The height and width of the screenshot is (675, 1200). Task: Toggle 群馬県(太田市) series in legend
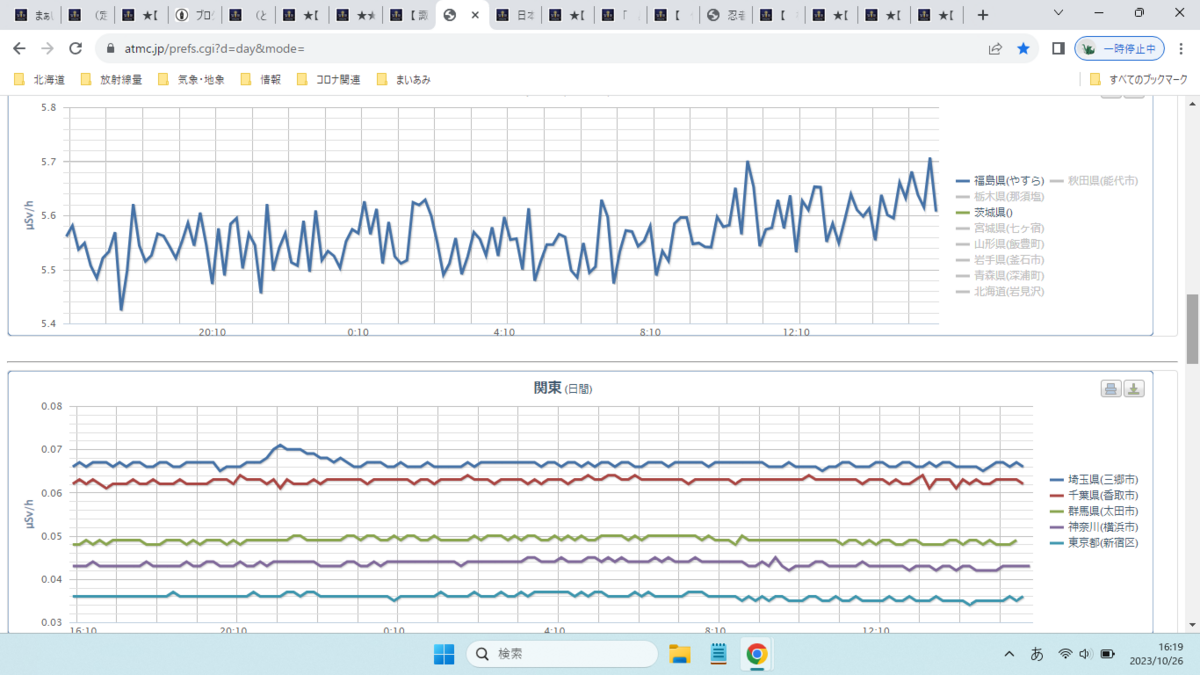1094,511
